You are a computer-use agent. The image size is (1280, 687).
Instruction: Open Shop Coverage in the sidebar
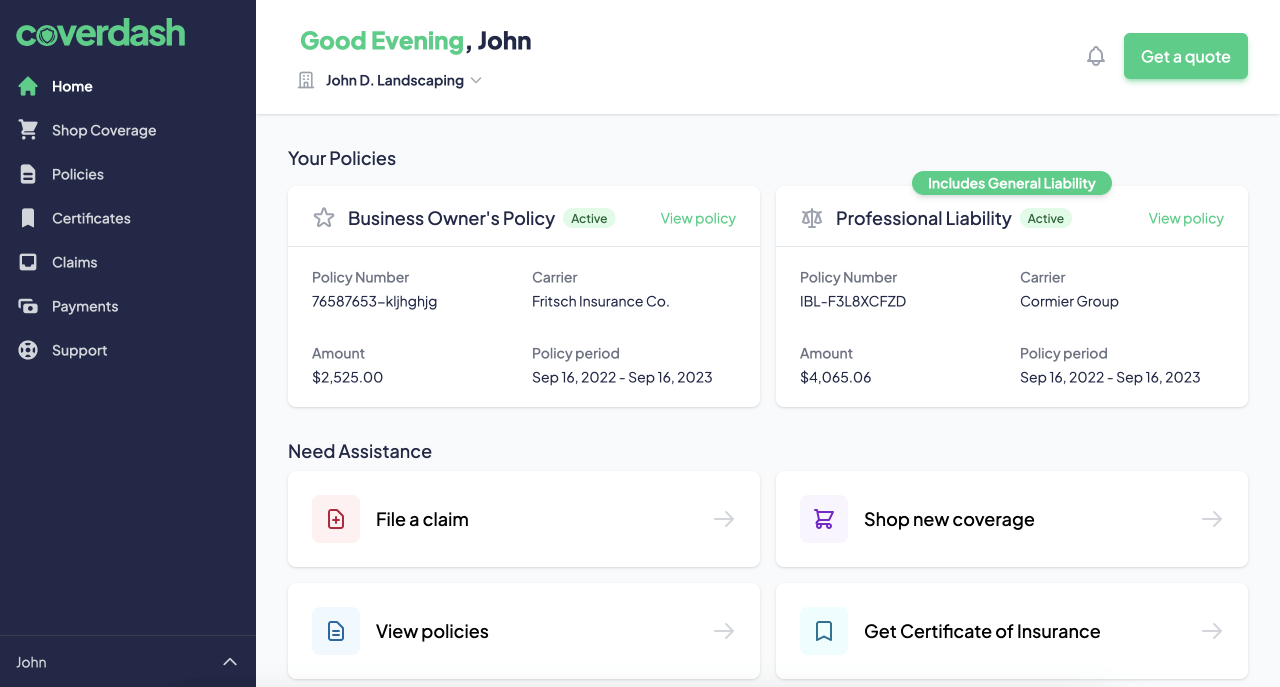pos(104,130)
